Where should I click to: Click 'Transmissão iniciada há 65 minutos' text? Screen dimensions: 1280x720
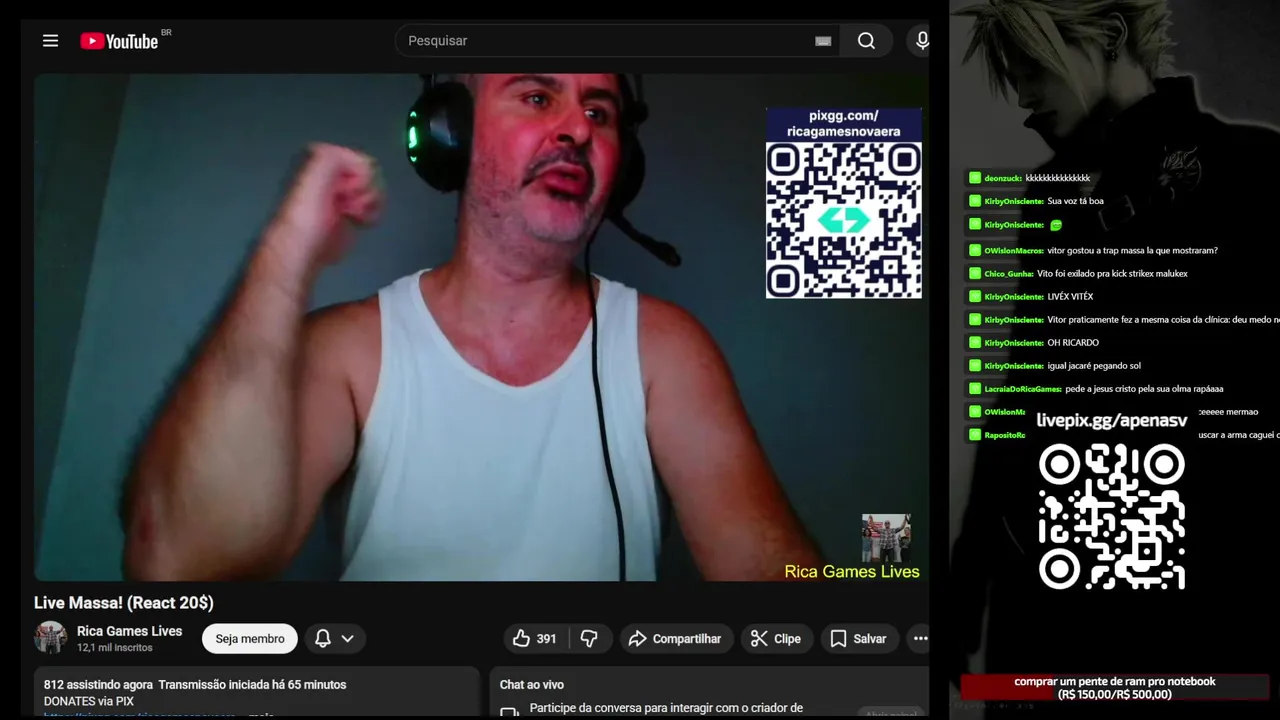(252, 685)
